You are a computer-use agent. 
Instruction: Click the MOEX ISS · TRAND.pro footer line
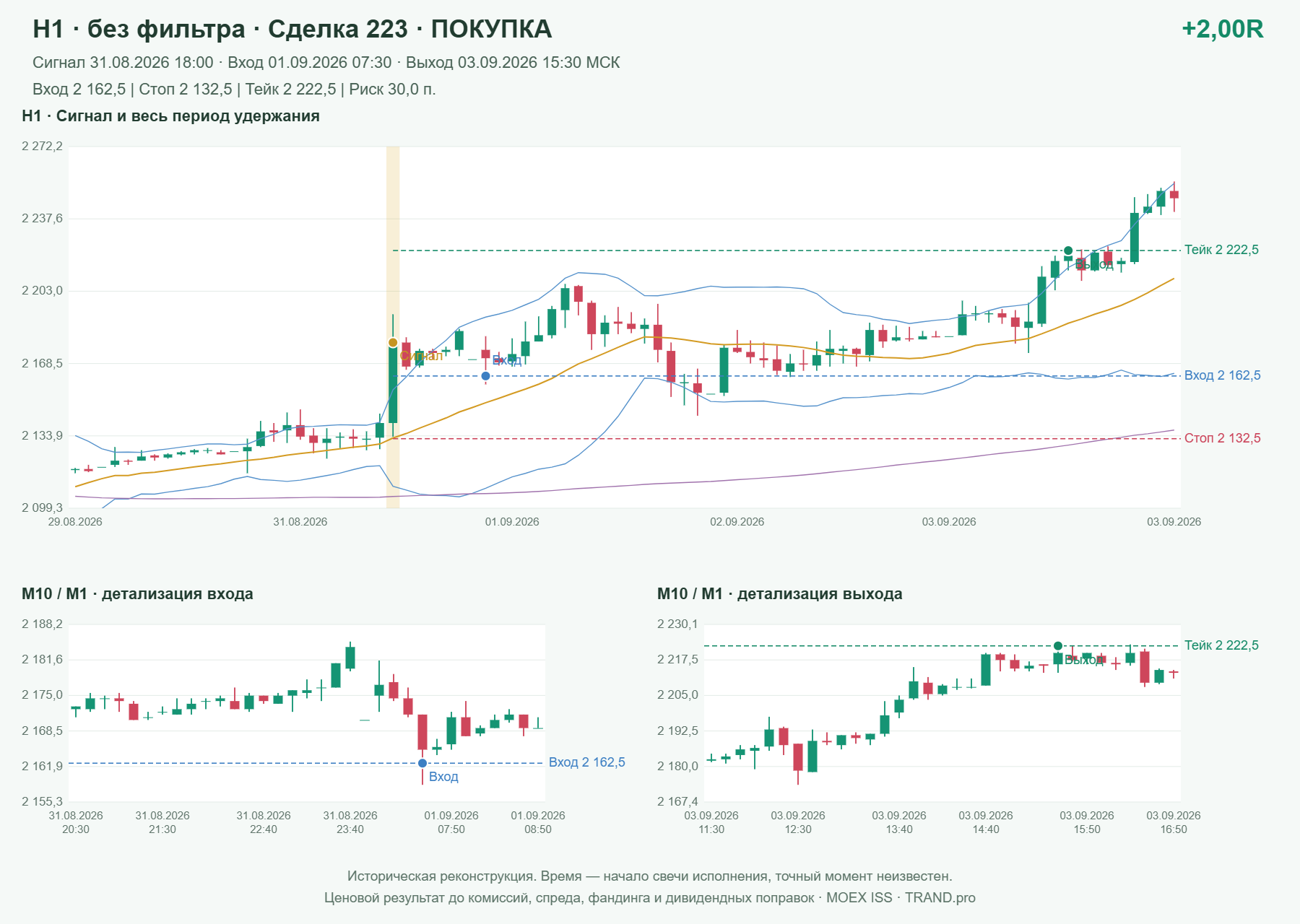pyautogui.click(x=650, y=898)
